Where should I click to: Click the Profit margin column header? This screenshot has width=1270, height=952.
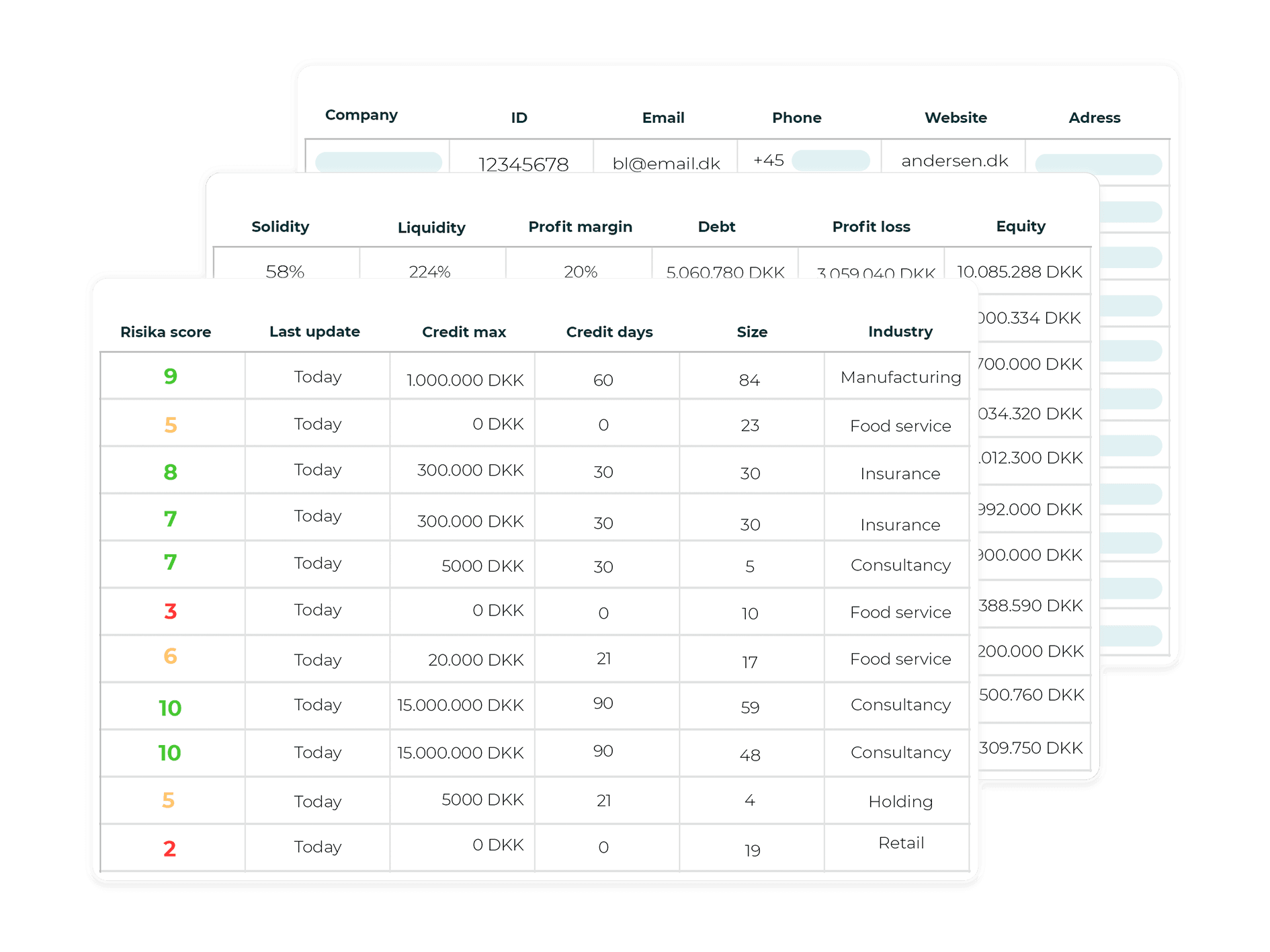pos(580,227)
